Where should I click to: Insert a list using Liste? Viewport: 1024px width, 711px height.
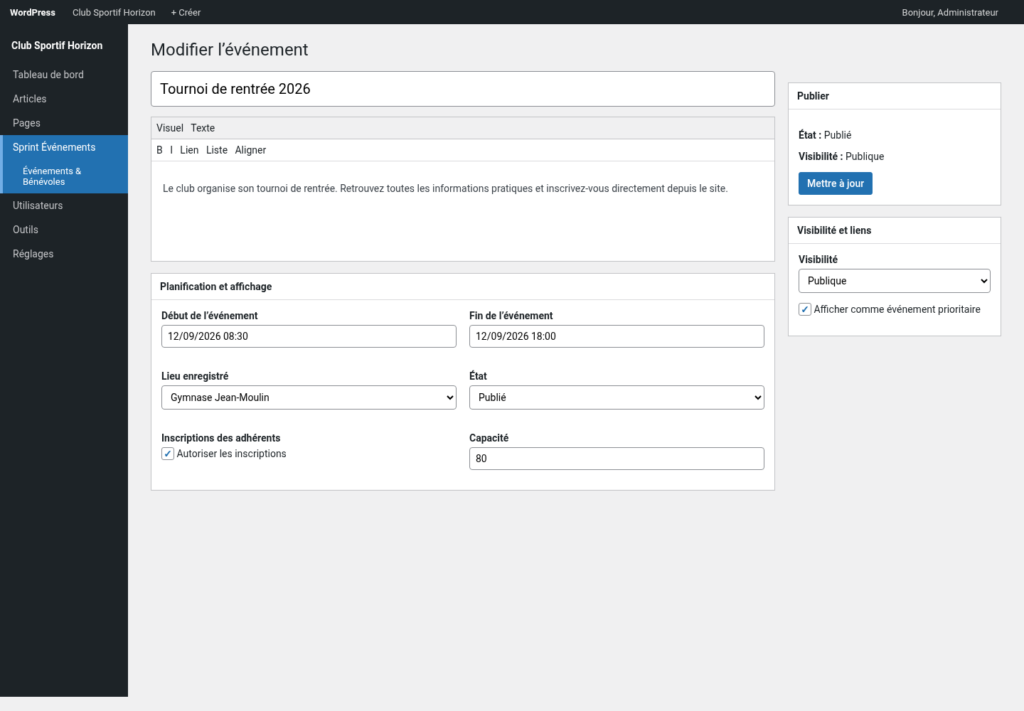(217, 150)
